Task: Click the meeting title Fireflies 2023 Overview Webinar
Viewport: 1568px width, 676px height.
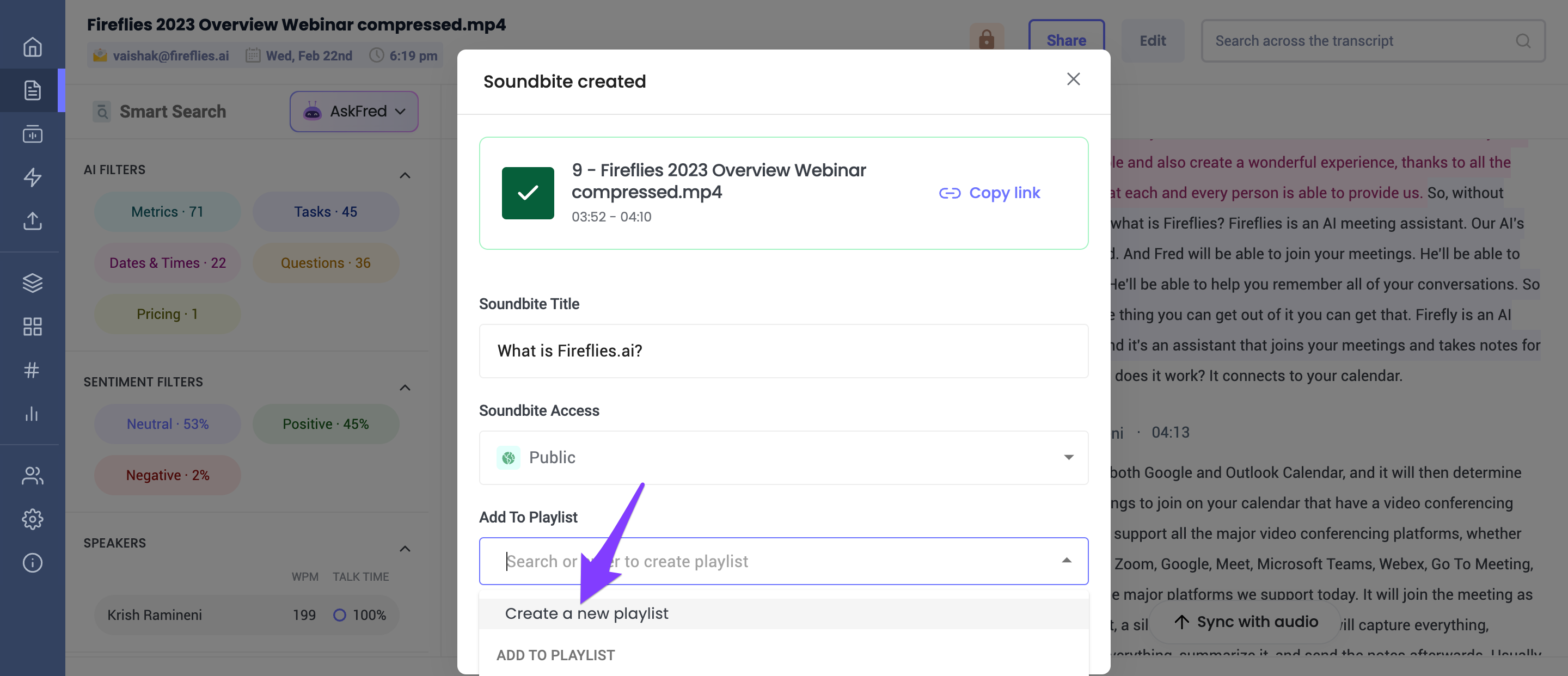Action: coord(296,24)
